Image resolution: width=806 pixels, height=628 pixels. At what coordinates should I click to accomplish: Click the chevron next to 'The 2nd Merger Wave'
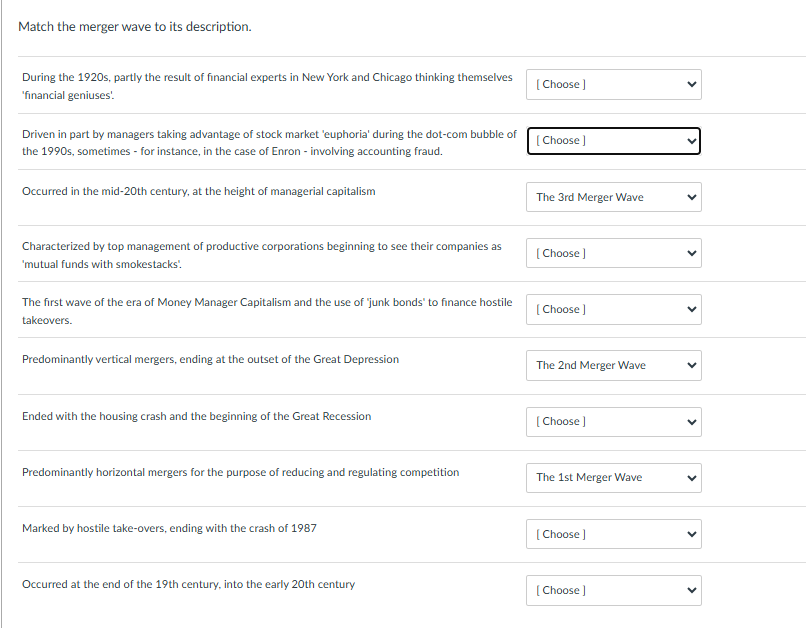tap(690, 365)
